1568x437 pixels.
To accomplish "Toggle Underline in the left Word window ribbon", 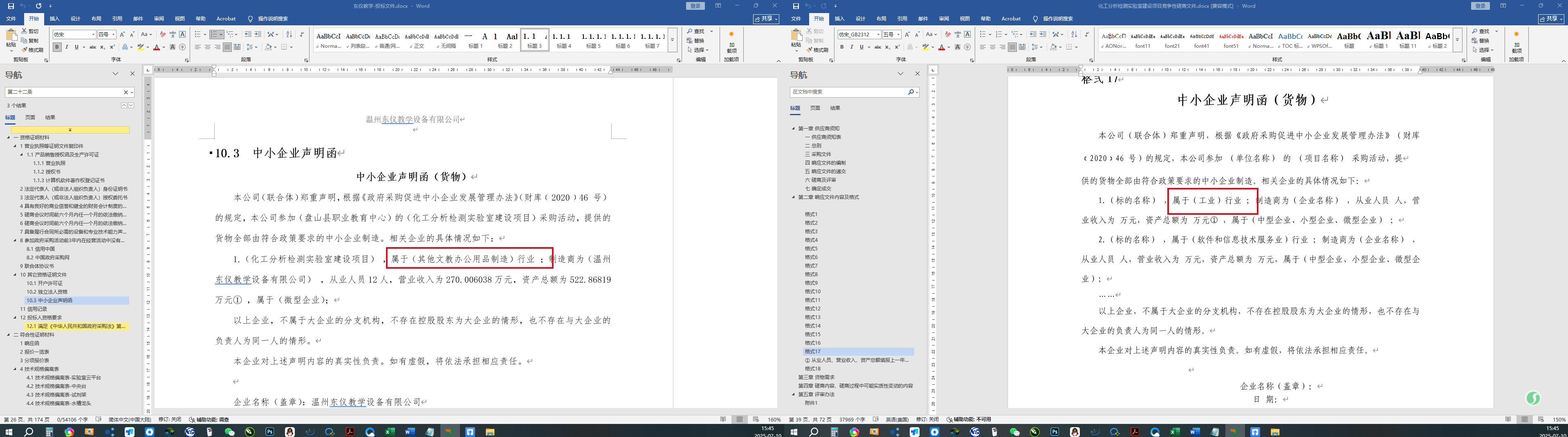I will click(76, 47).
